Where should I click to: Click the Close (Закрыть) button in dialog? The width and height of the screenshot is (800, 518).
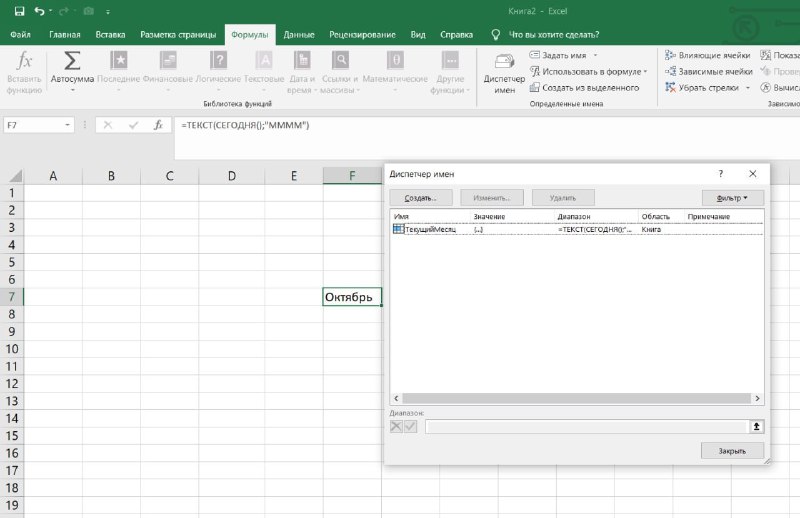[732, 451]
